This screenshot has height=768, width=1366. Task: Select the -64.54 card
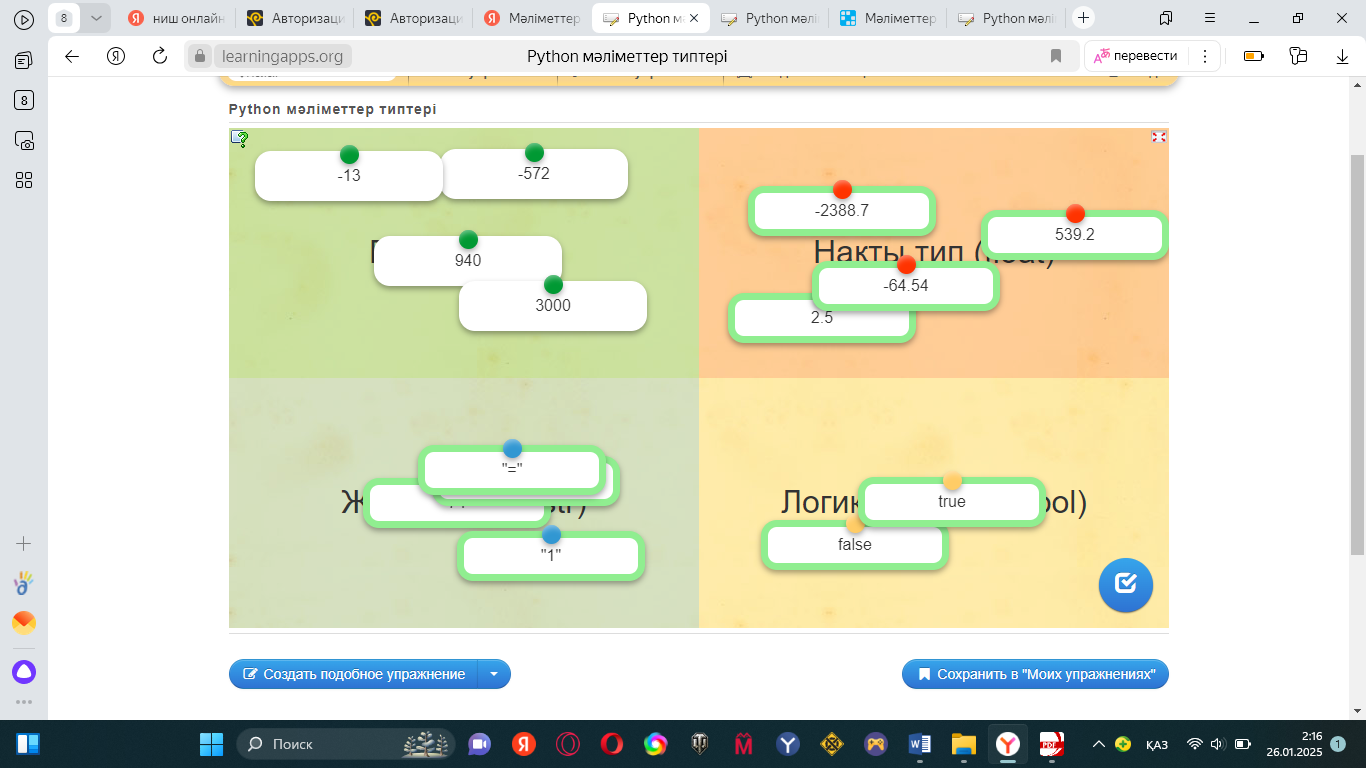pos(906,286)
